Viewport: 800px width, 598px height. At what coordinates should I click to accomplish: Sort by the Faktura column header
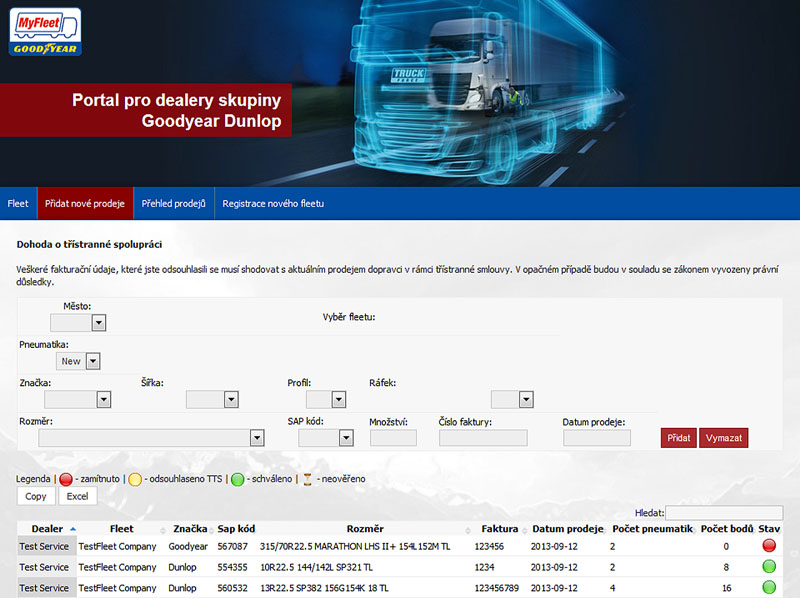[499, 529]
